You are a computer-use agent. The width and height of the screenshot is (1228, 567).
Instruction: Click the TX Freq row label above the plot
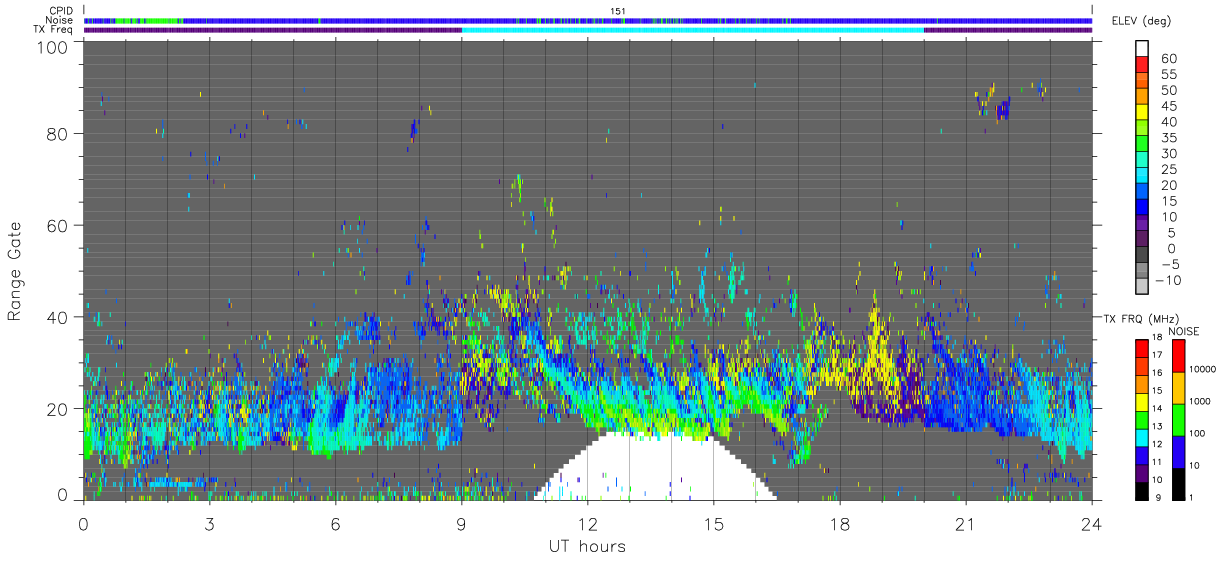point(53,30)
